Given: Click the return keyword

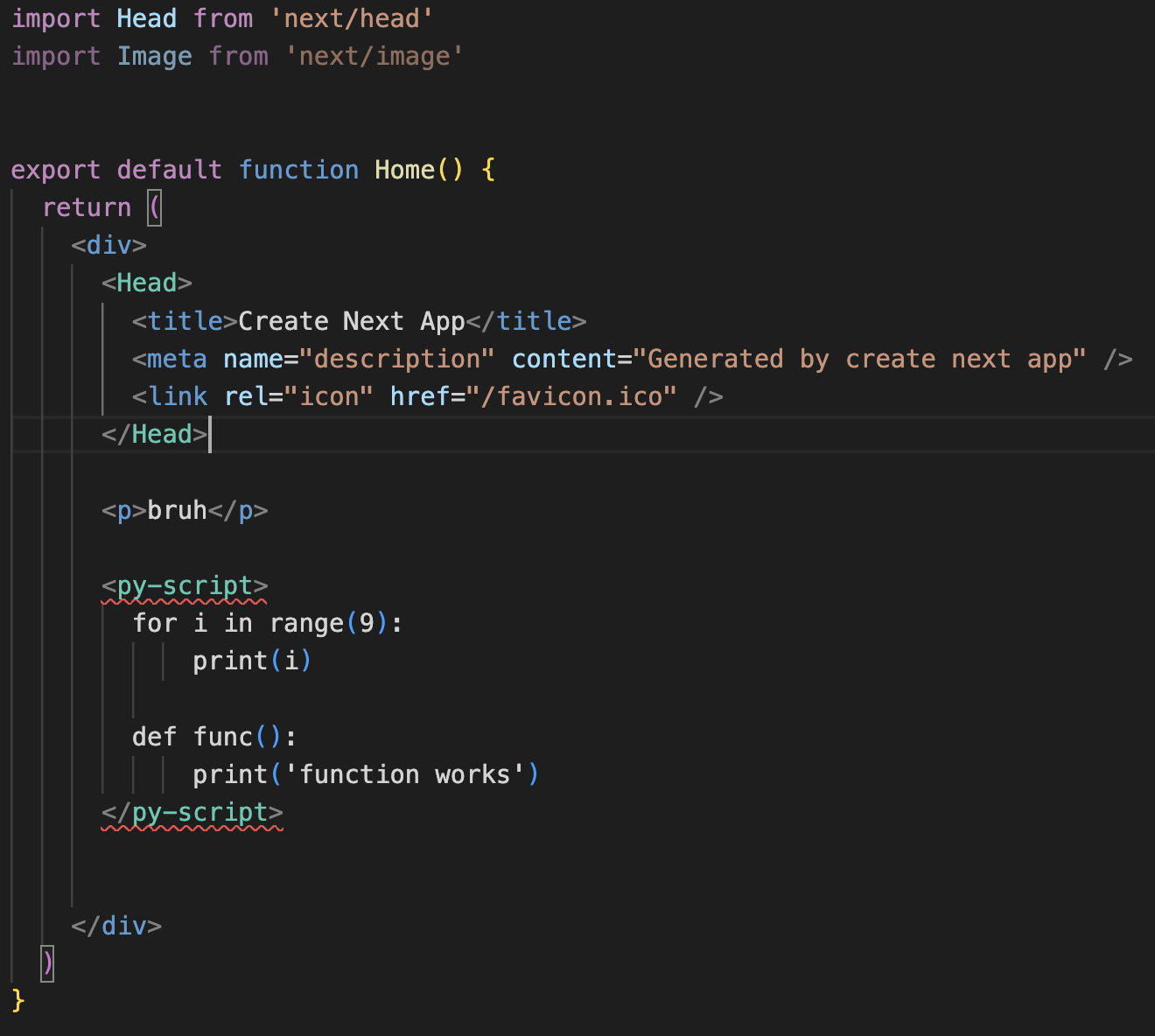Looking at the screenshot, I should pos(87,208).
